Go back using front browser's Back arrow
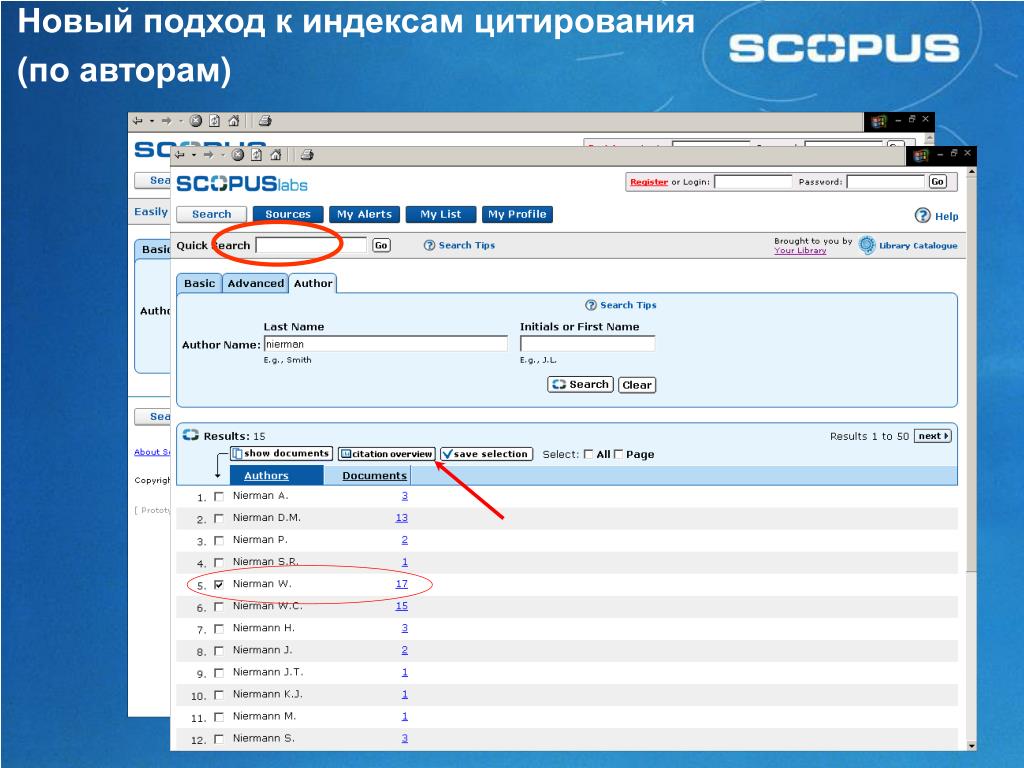This screenshot has height=768, width=1024. click(180, 155)
